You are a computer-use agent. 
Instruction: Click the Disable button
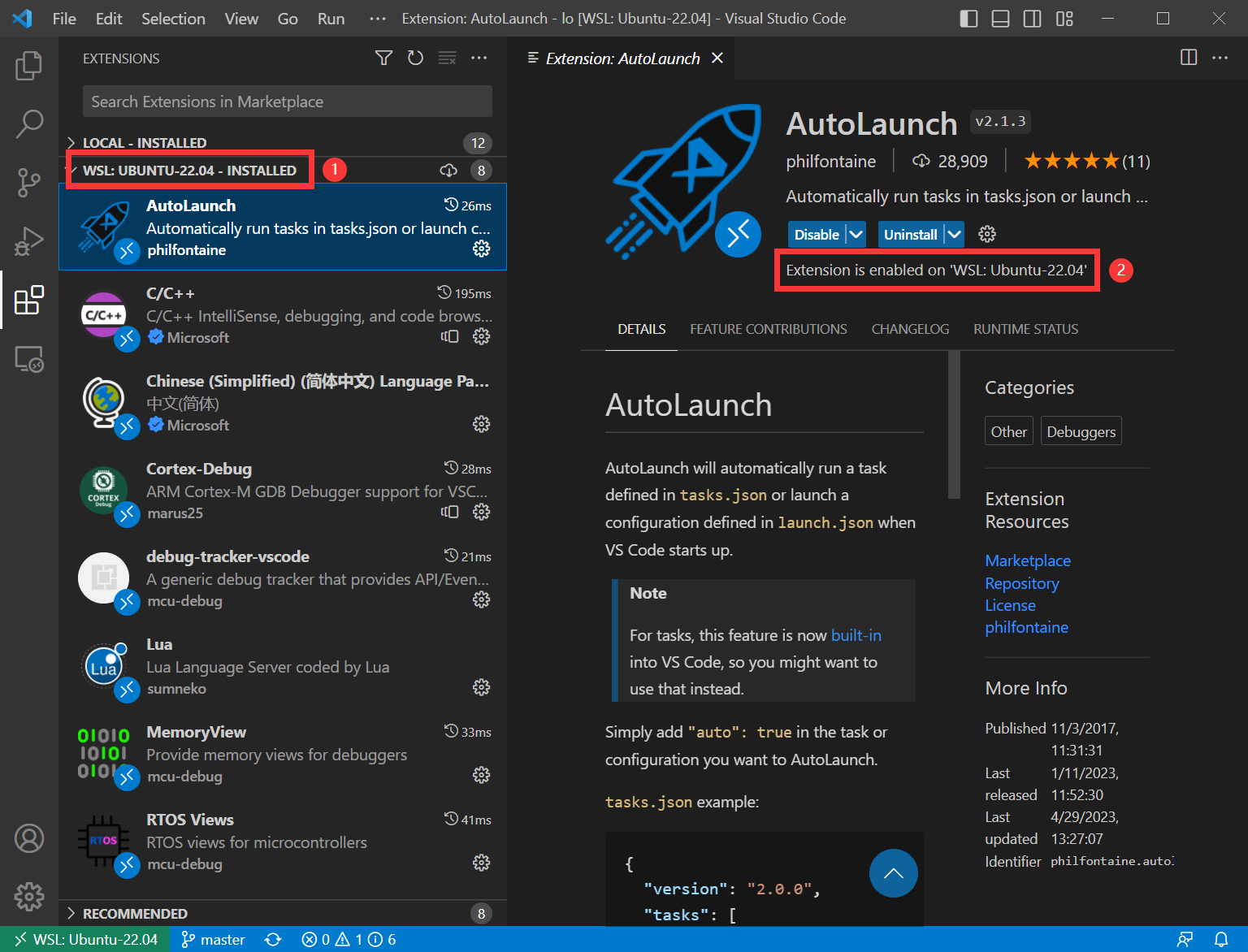pyautogui.click(x=817, y=235)
